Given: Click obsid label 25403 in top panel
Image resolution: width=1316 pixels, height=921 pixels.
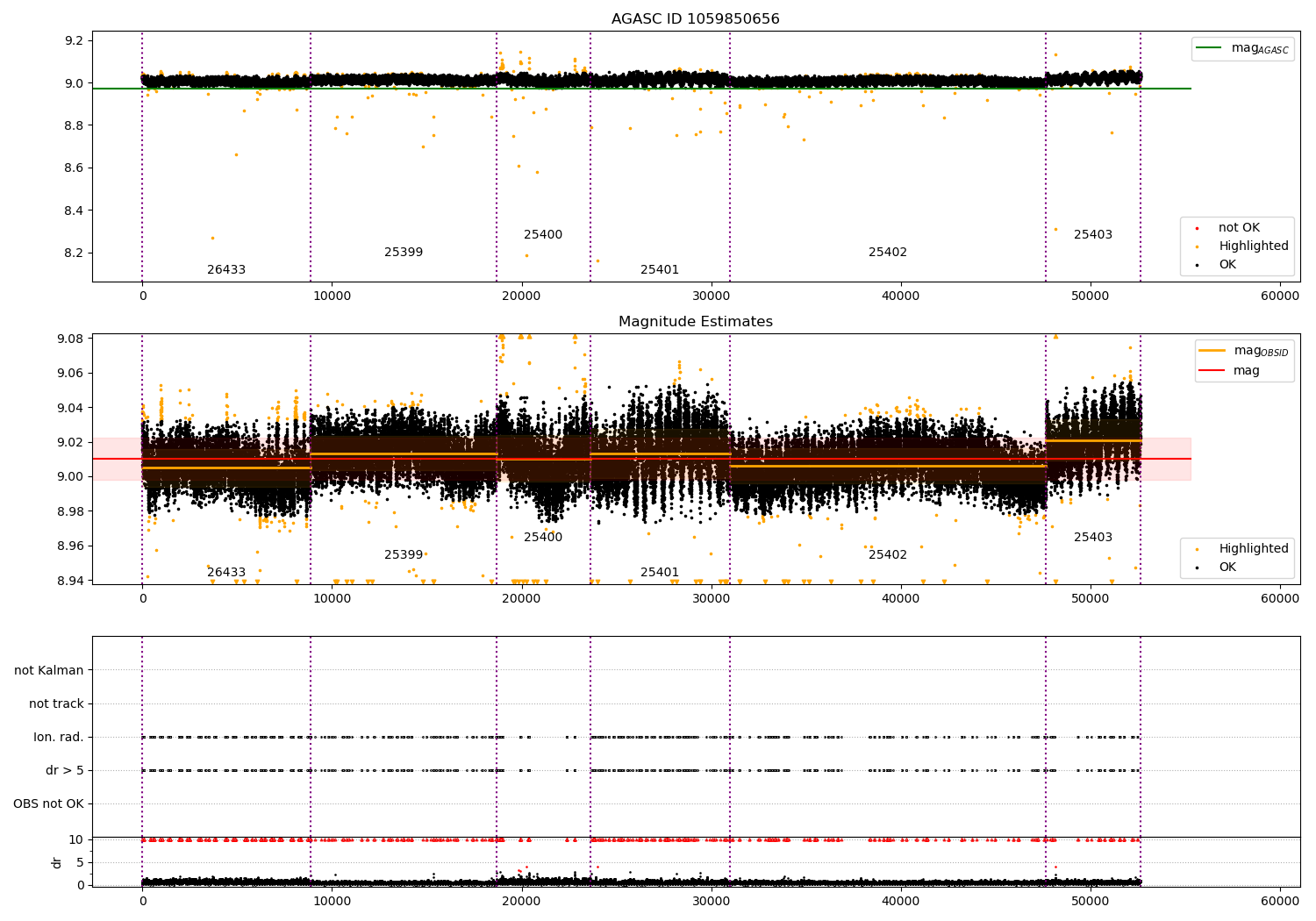Looking at the screenshot, I should point(1093,235).
